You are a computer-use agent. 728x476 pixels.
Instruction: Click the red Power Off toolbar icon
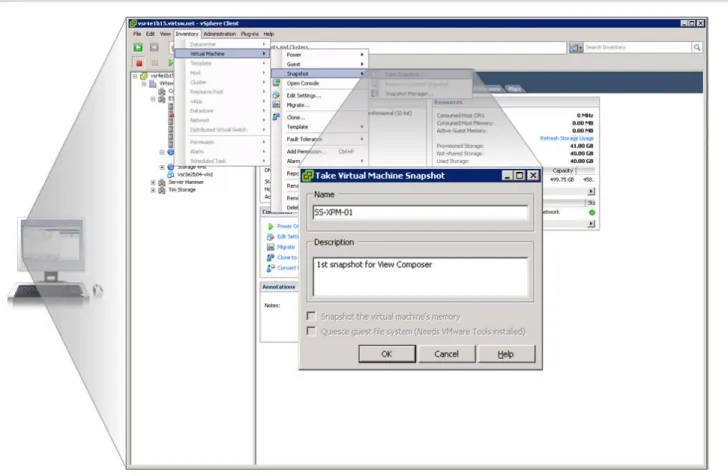[x=139, y=63]
